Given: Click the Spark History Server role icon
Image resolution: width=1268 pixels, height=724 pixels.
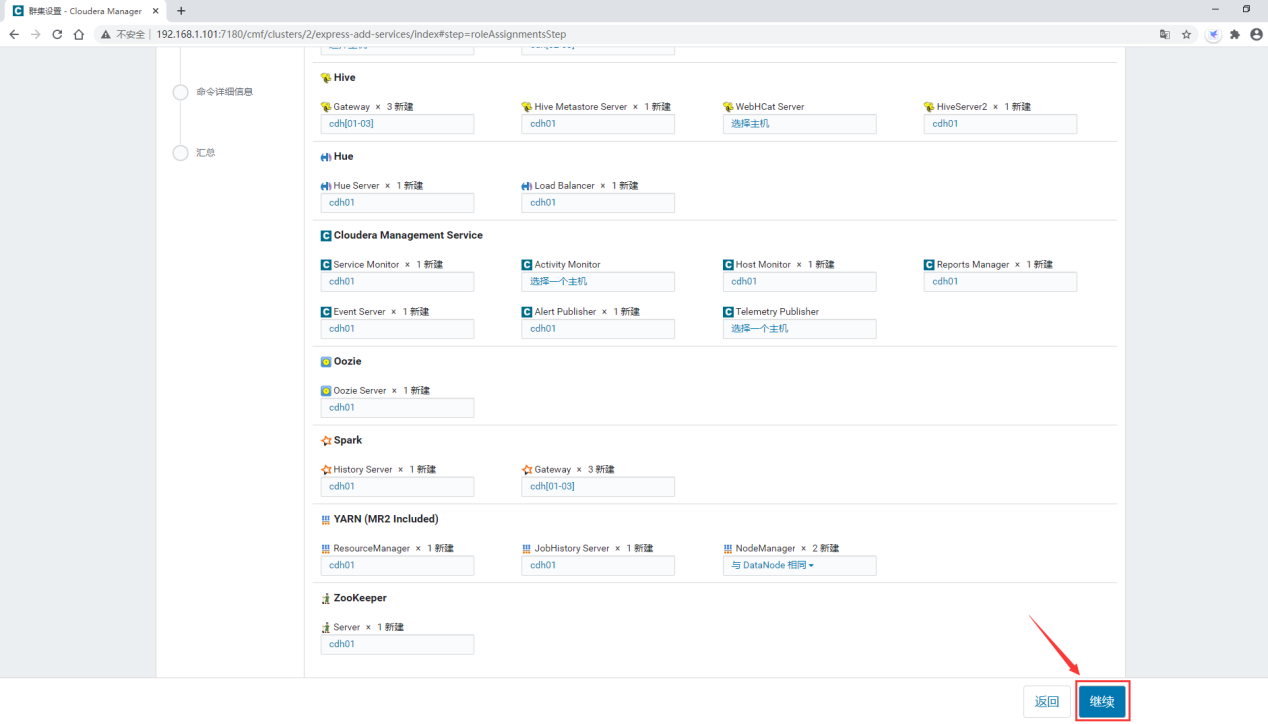Looking at the screenshot, I should (326, 470).
